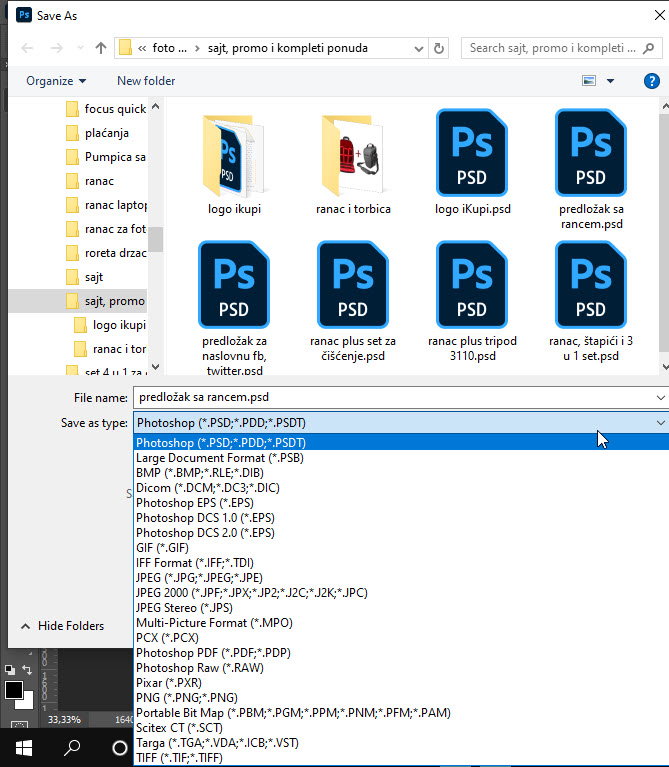Collapse the Save as type combo box
Image resolution: width=669 pixels, height=767 pixels.
(661, 423)
